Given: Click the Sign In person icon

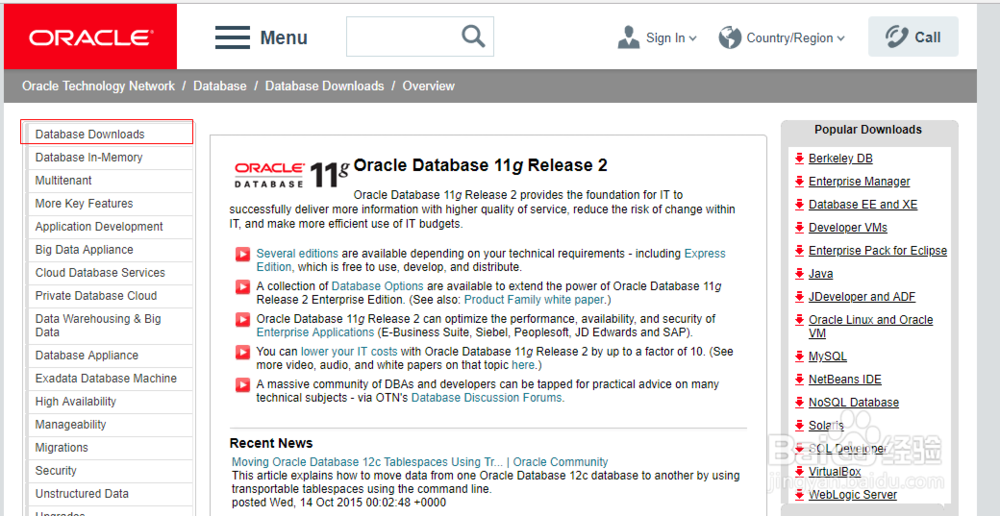Looking at the screenshot, I should 628,38.
